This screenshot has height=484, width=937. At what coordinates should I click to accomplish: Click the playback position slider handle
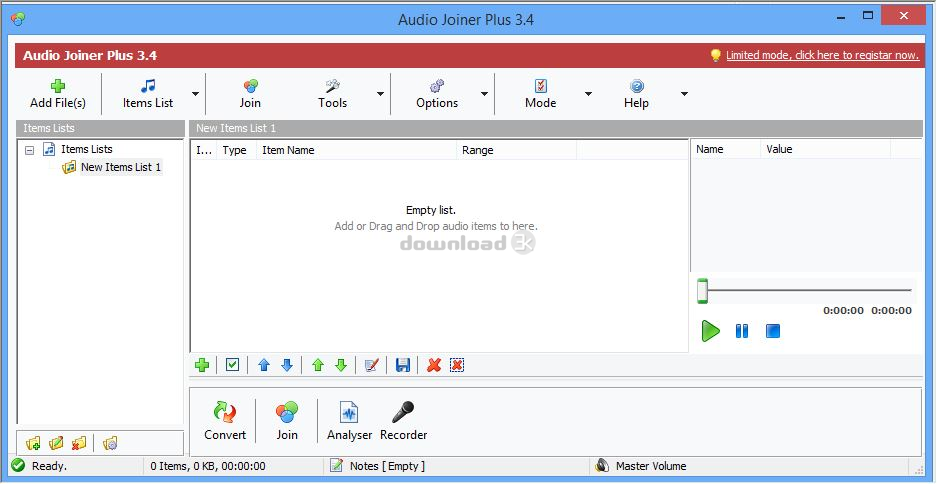click(703, 291)
